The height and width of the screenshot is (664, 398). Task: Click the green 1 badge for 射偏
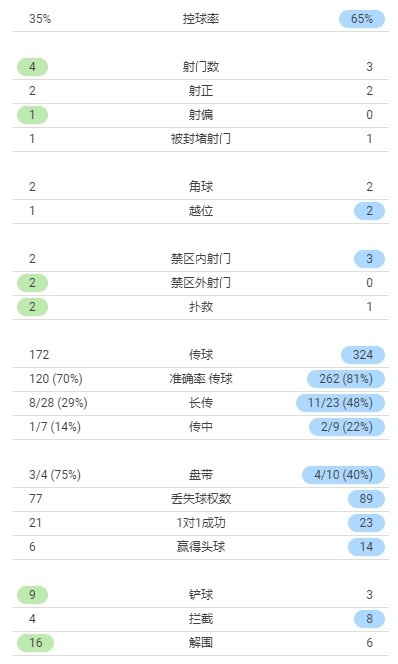click(32, 115)
